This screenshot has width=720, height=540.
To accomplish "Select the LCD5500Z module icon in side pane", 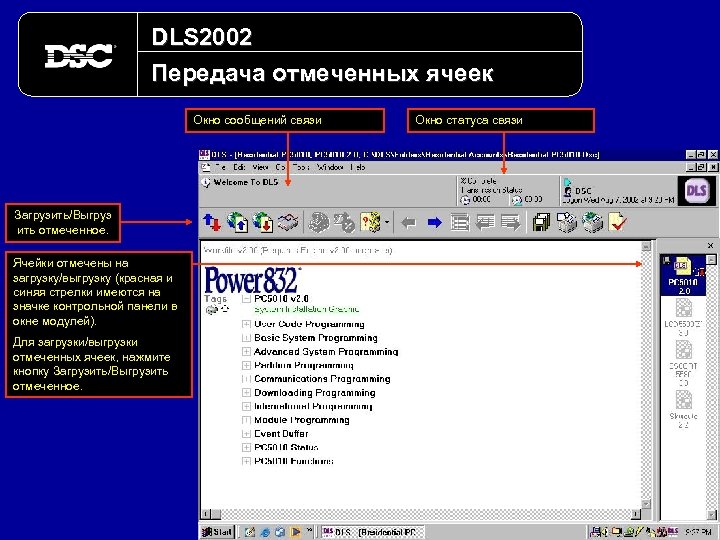I will 683,317.
